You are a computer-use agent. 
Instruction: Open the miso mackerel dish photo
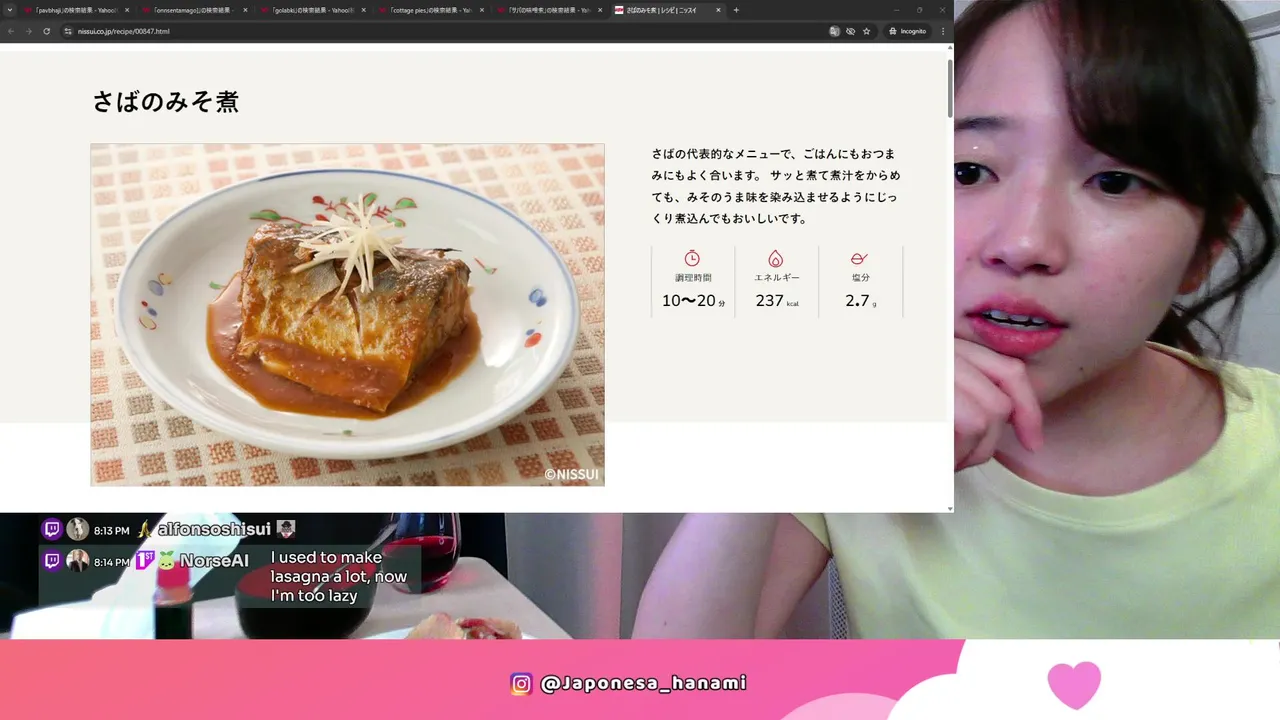coord(347,315)
